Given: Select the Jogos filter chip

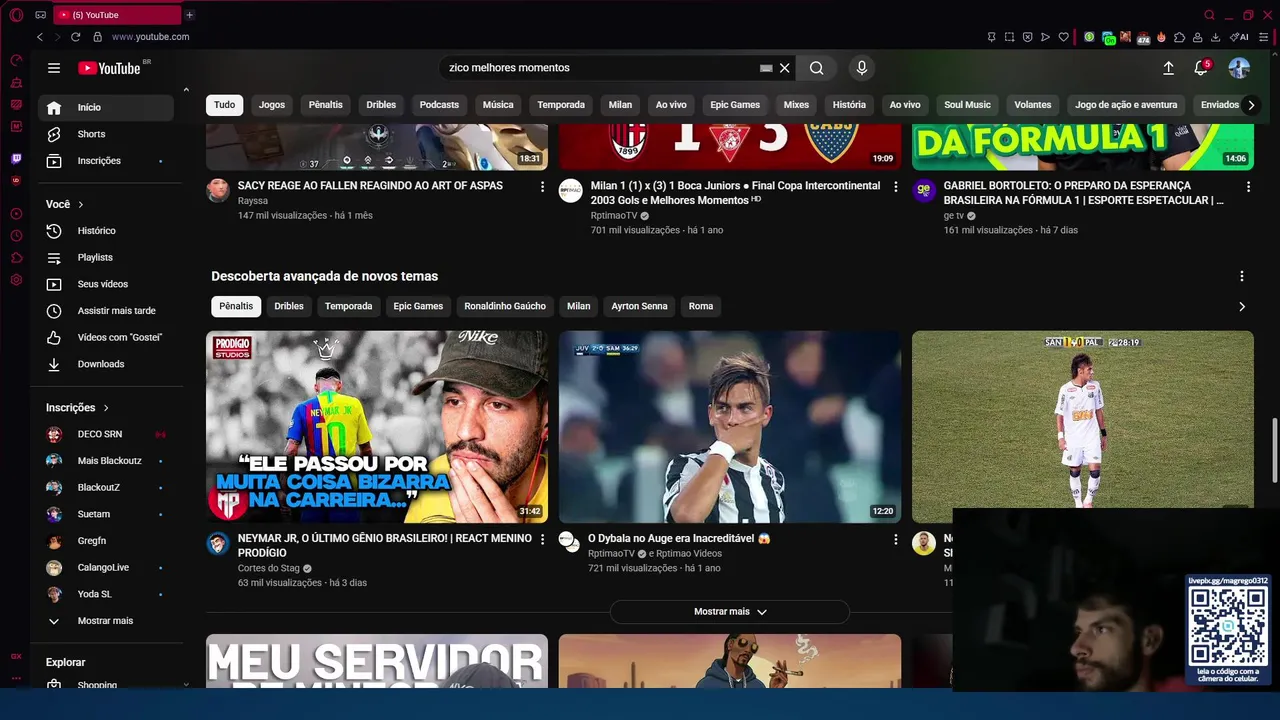Looking at the screenshot, I should [x=272, y=105].
